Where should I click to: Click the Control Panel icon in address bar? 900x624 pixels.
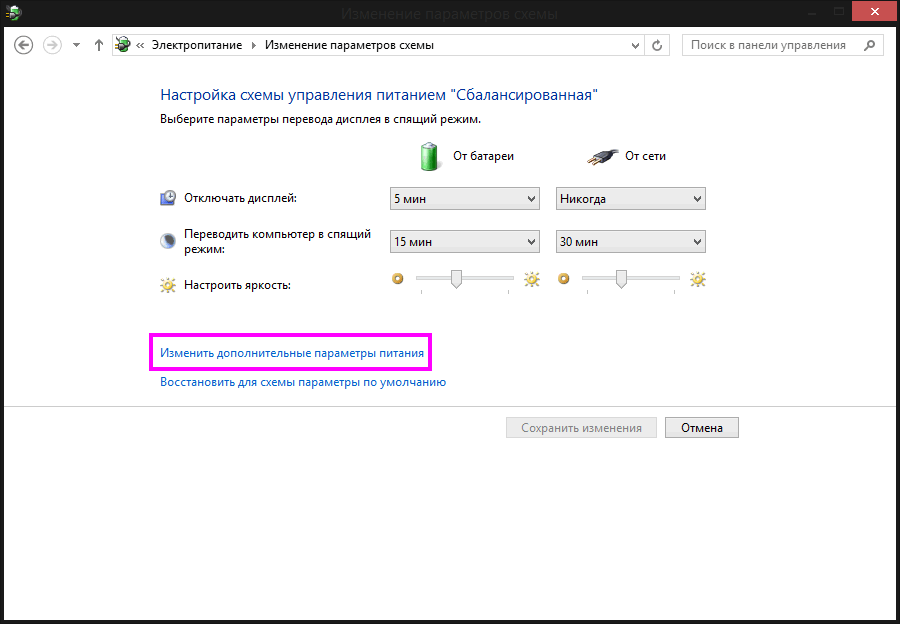click(x=123, y=45)
